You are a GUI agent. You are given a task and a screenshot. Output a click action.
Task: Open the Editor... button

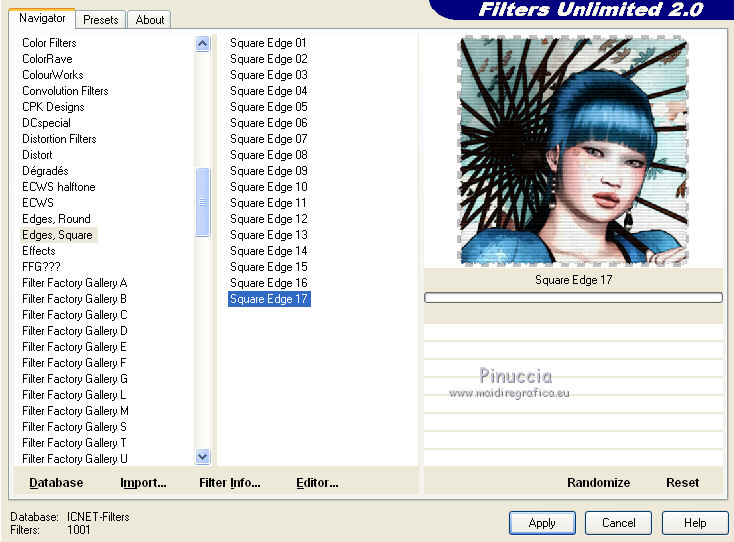[x=317, y=483]
